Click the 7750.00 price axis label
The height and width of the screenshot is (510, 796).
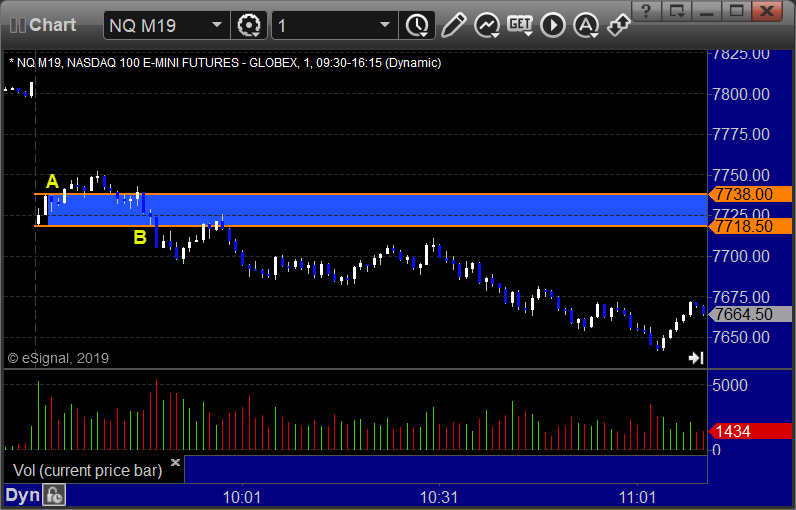pos(741,175)
